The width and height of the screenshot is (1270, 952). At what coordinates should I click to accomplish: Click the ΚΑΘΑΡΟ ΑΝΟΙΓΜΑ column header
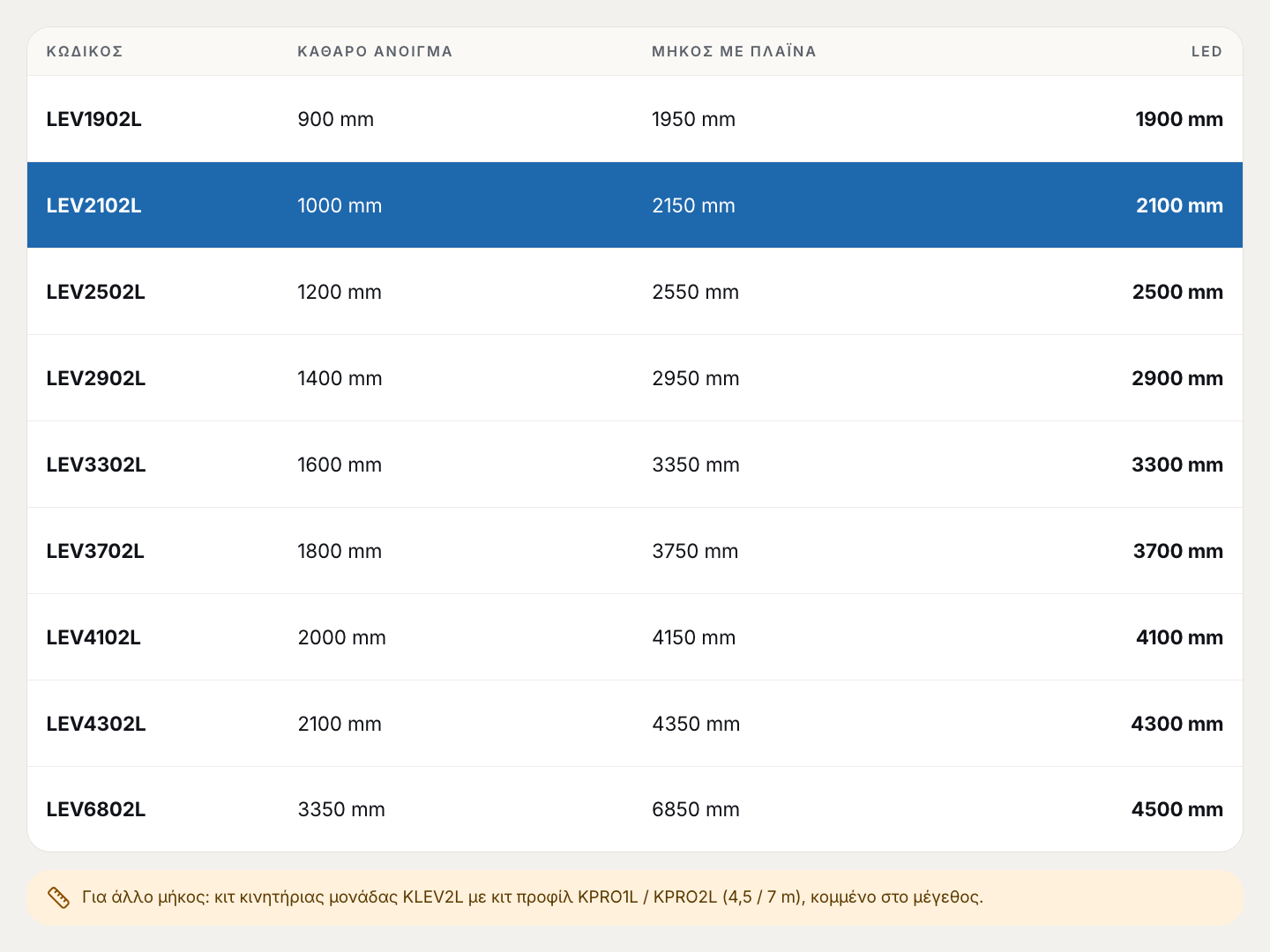(375, 51)
